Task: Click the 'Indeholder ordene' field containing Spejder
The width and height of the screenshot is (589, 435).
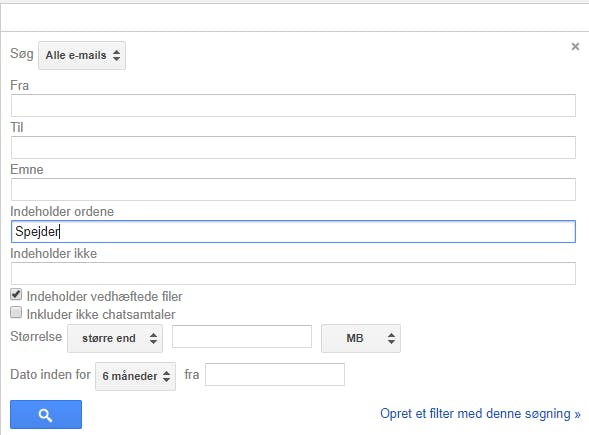Action: pyautogui.click(x=293, y=231)
